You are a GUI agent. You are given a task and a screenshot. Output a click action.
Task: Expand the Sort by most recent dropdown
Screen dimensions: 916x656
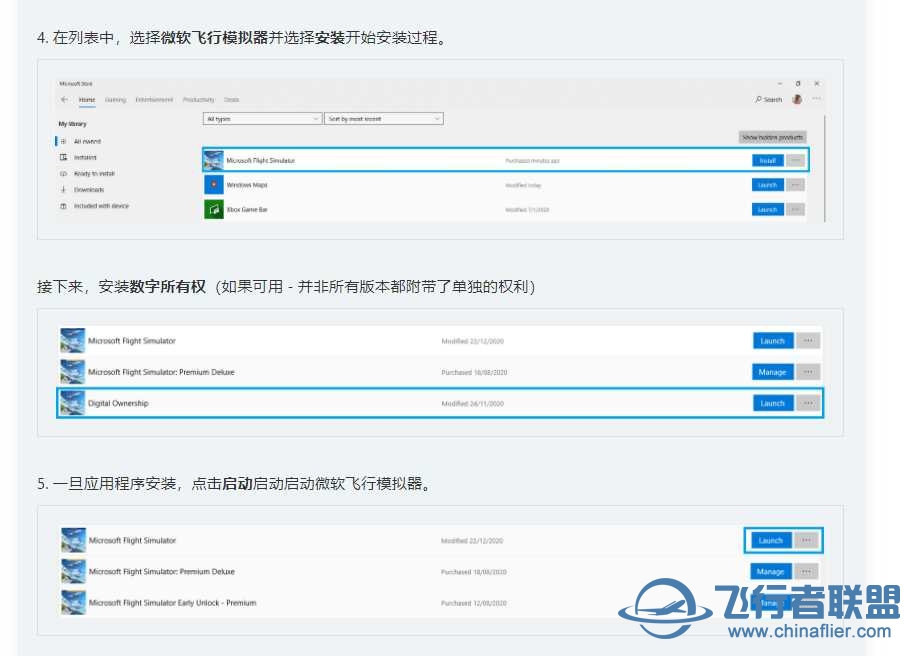point(384,119)
